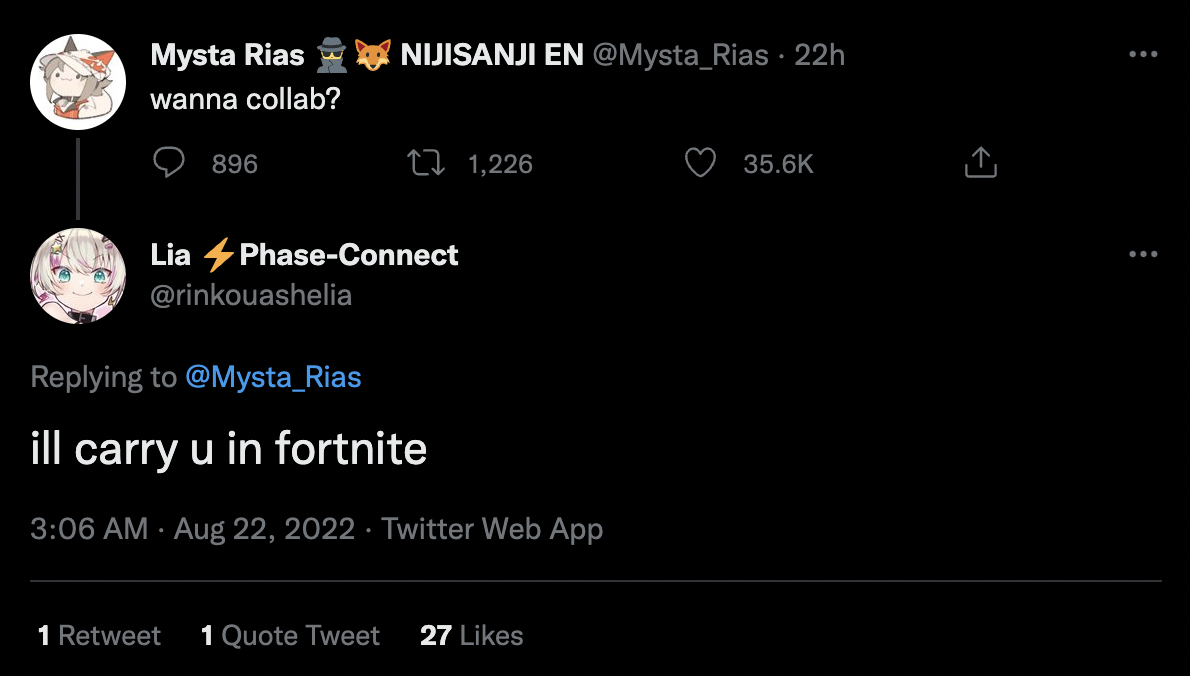Like Mysta Rias's tweet with the heart
The height and width of the screenshot is (676, 1190).
click(700, 163)
